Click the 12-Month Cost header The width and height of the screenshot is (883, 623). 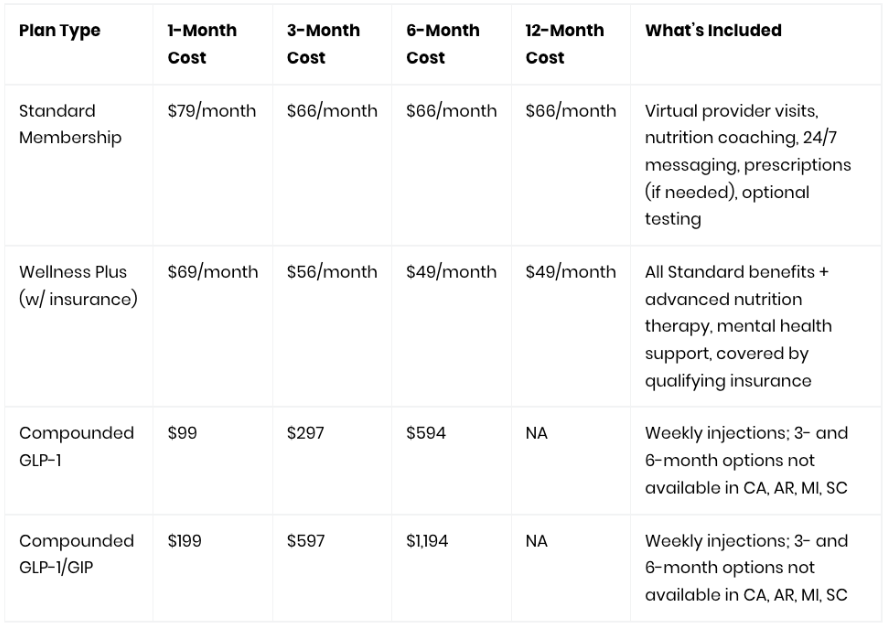coord(564,44)
